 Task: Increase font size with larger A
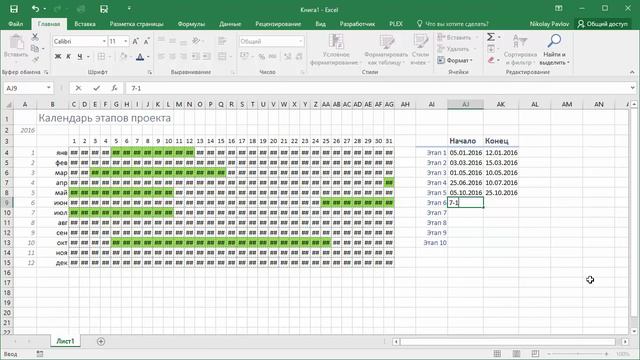tap(136, 41)
